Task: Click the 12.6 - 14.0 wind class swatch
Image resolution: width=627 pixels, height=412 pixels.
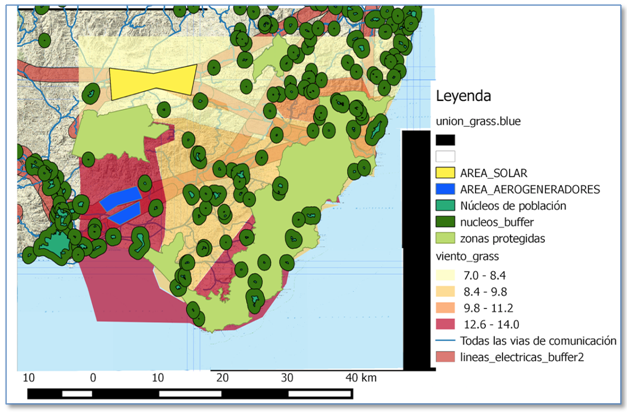Action: [445, 323]
